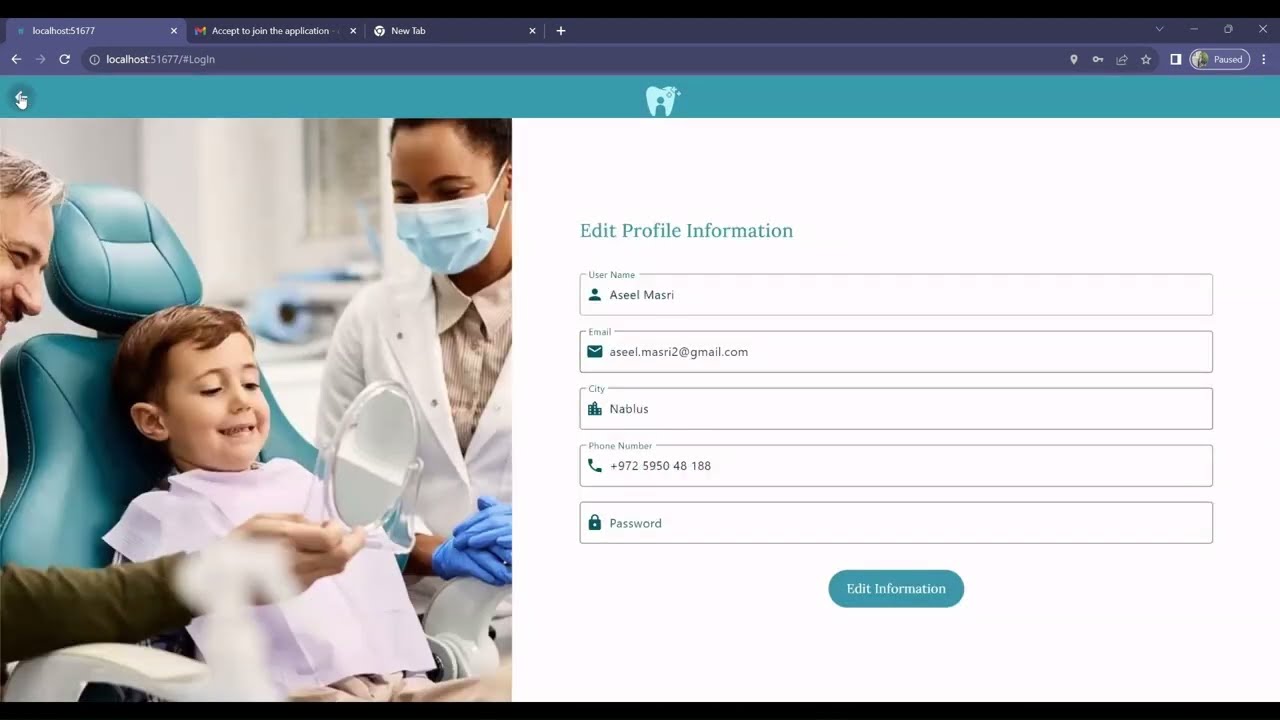Click the City field containing Nablus

click(896, 409)
